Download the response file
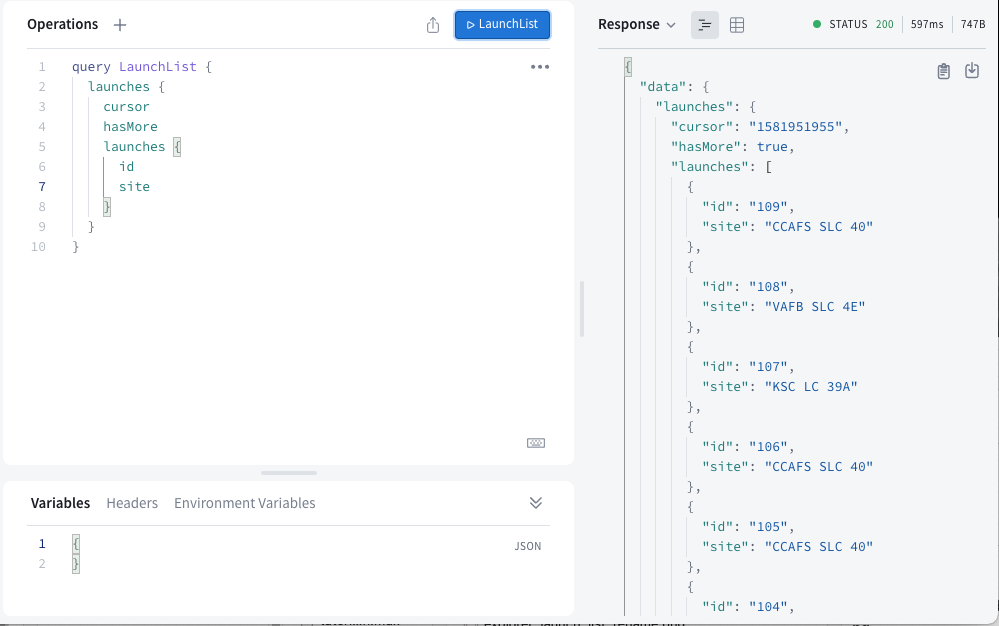This screenshot has width=999, height=626. tap(972, 71)
